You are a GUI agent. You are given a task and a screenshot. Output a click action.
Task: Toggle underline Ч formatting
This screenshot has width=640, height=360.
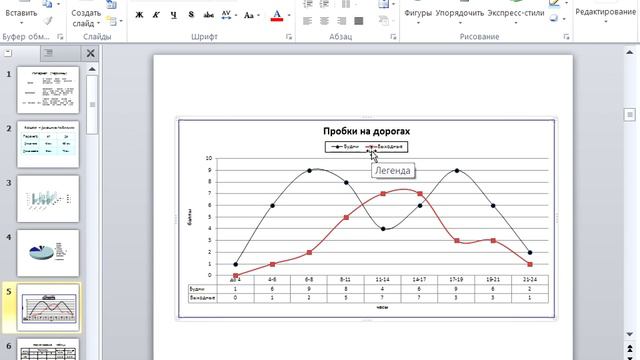[x=174, y=15]
